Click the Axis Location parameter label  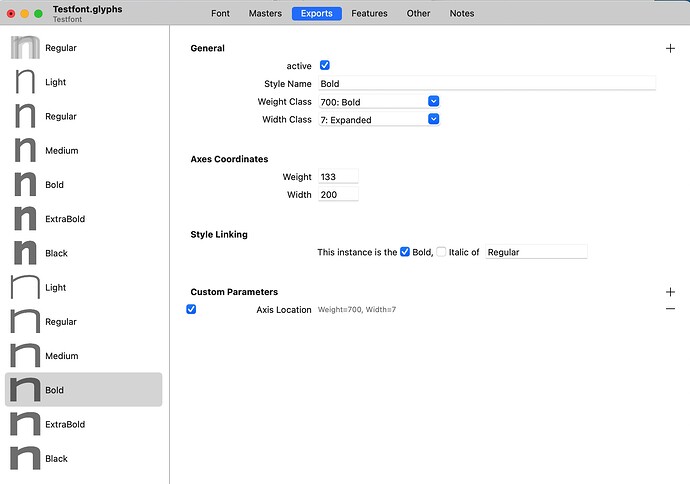click(284, 309)
